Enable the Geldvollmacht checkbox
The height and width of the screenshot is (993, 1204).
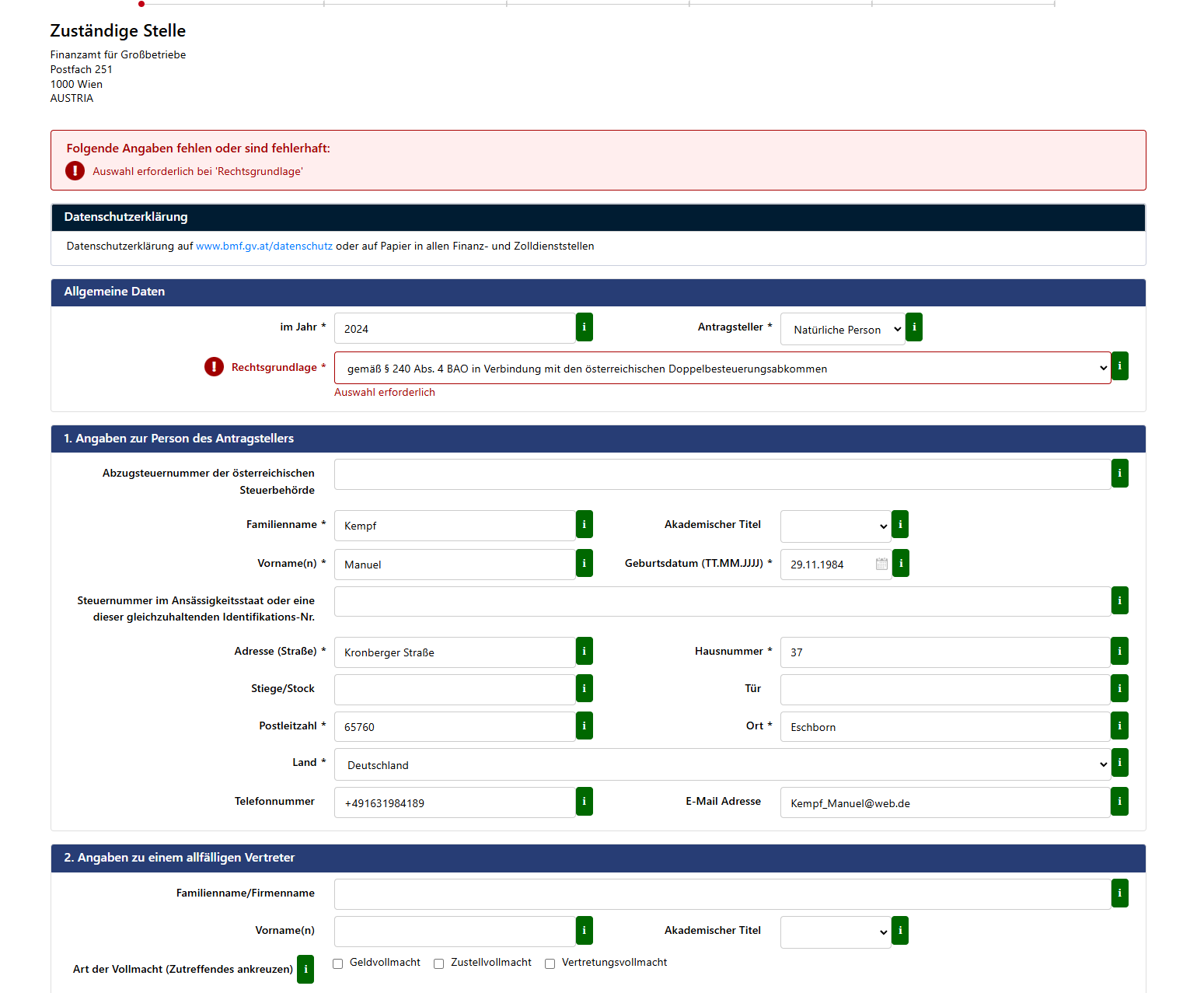[338, 963]
